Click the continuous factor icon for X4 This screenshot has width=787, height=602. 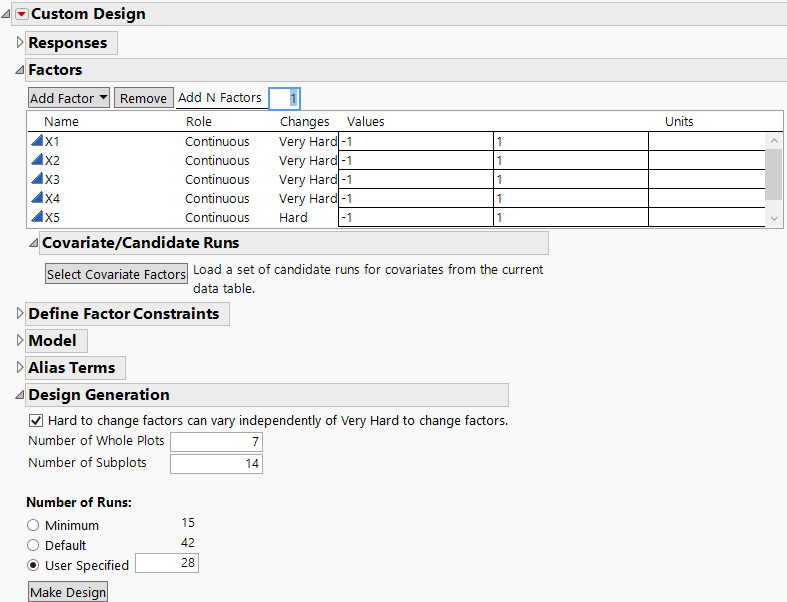tap(37, 199)
